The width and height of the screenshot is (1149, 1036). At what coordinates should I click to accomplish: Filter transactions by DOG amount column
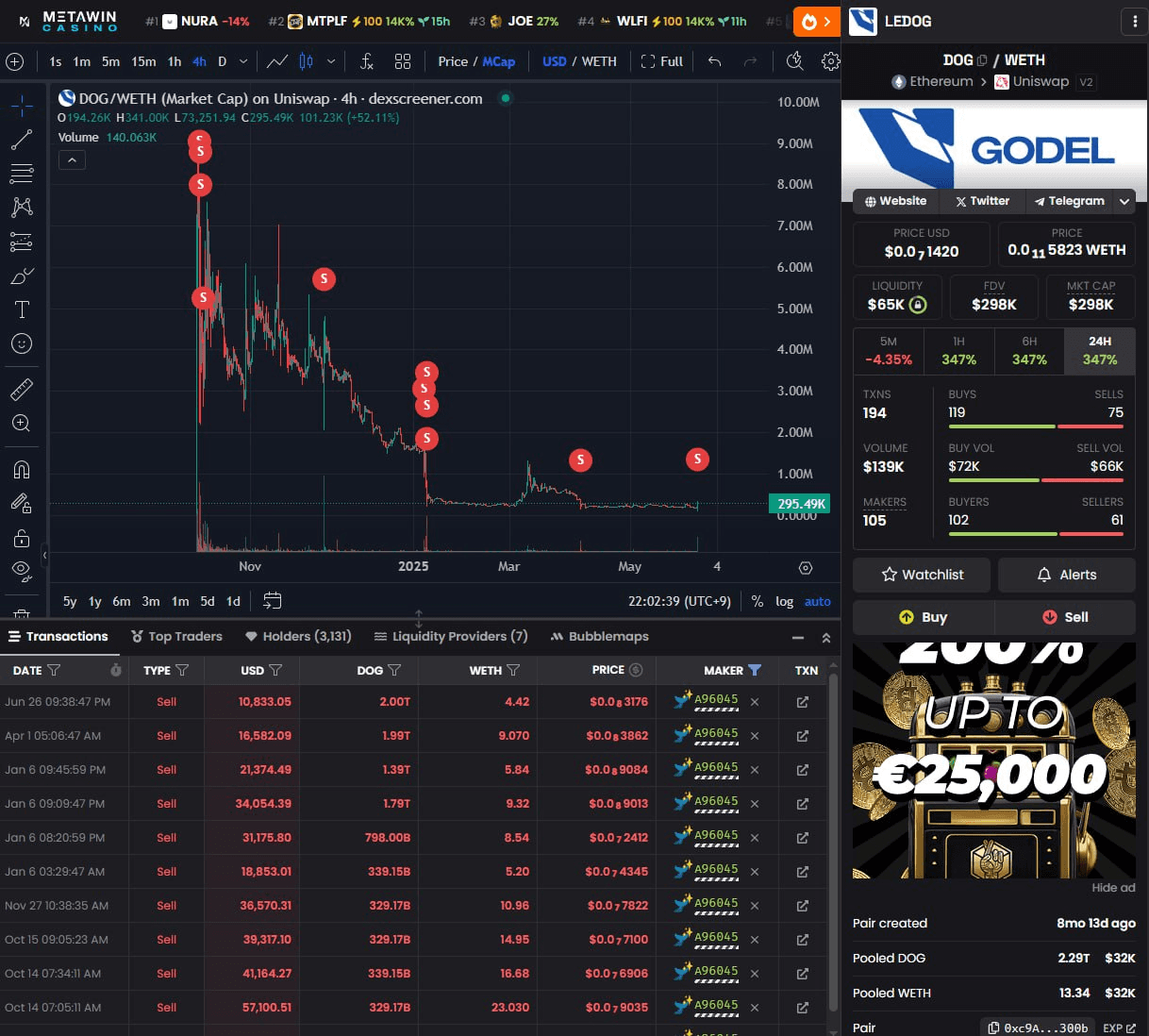tap(394, 671)
